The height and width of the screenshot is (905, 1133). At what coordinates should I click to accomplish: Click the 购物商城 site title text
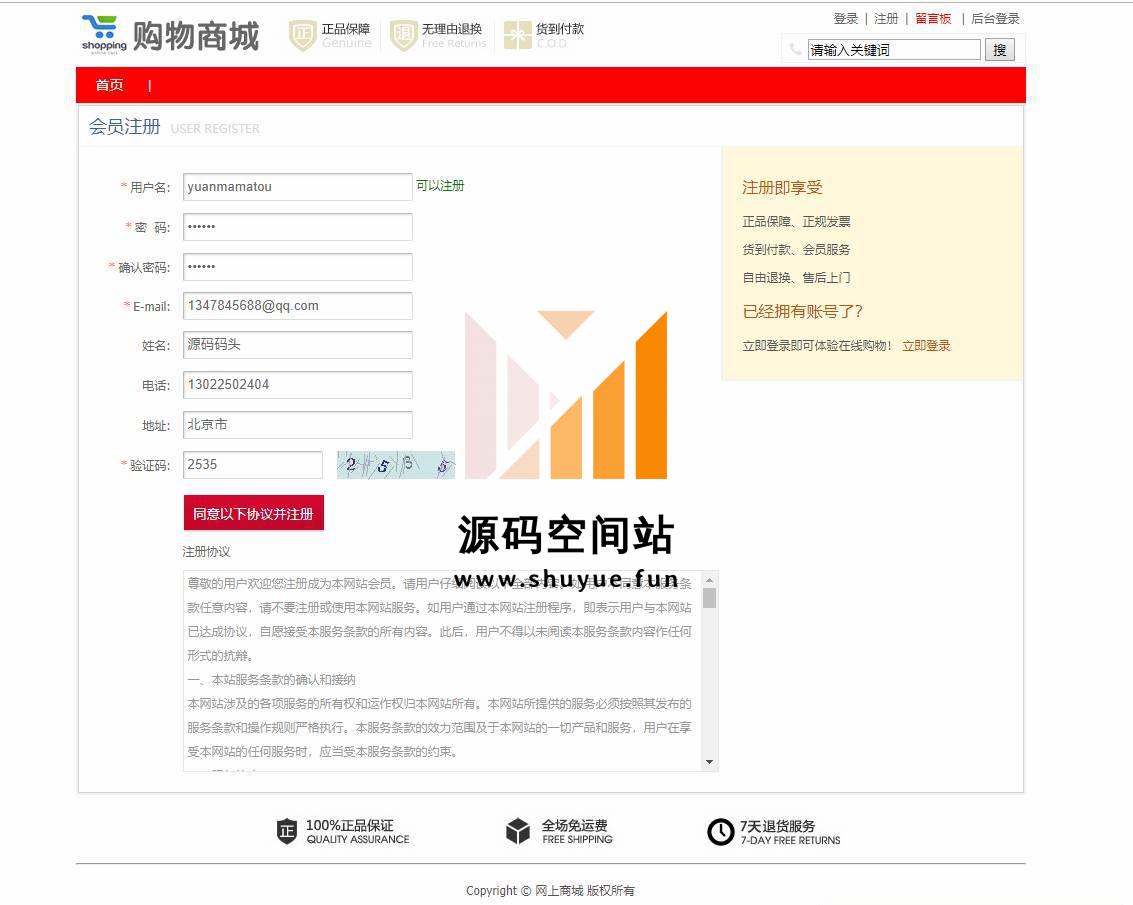[195, 36]
